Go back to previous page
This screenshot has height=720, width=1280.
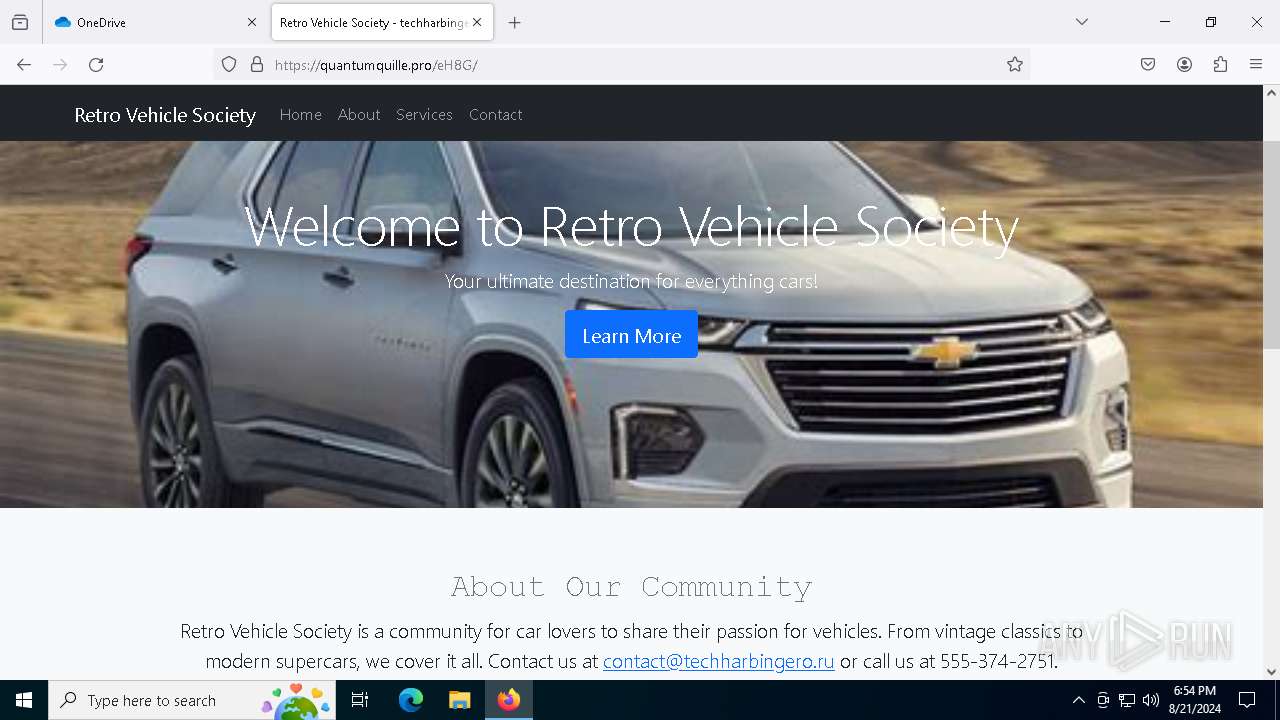tap(24, 65)
